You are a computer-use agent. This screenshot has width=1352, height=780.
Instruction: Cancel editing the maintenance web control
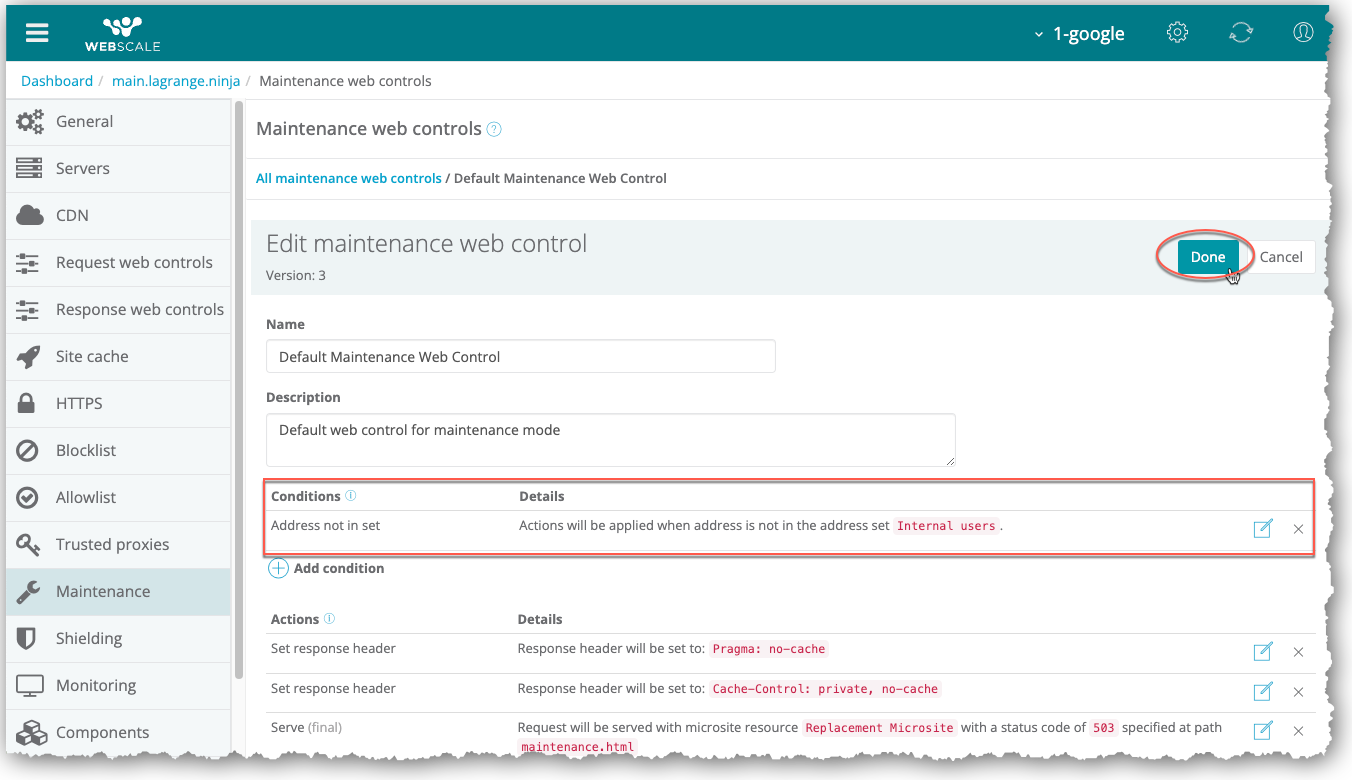pyautogui.click(x=1280, y=257)
